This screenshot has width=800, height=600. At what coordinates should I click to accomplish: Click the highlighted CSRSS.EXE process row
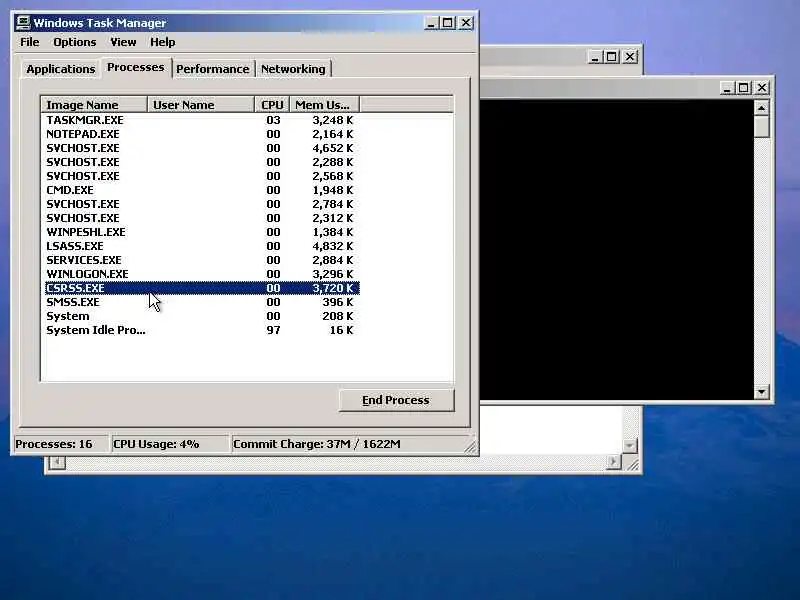pyautogui.click(x=202, y=288)
